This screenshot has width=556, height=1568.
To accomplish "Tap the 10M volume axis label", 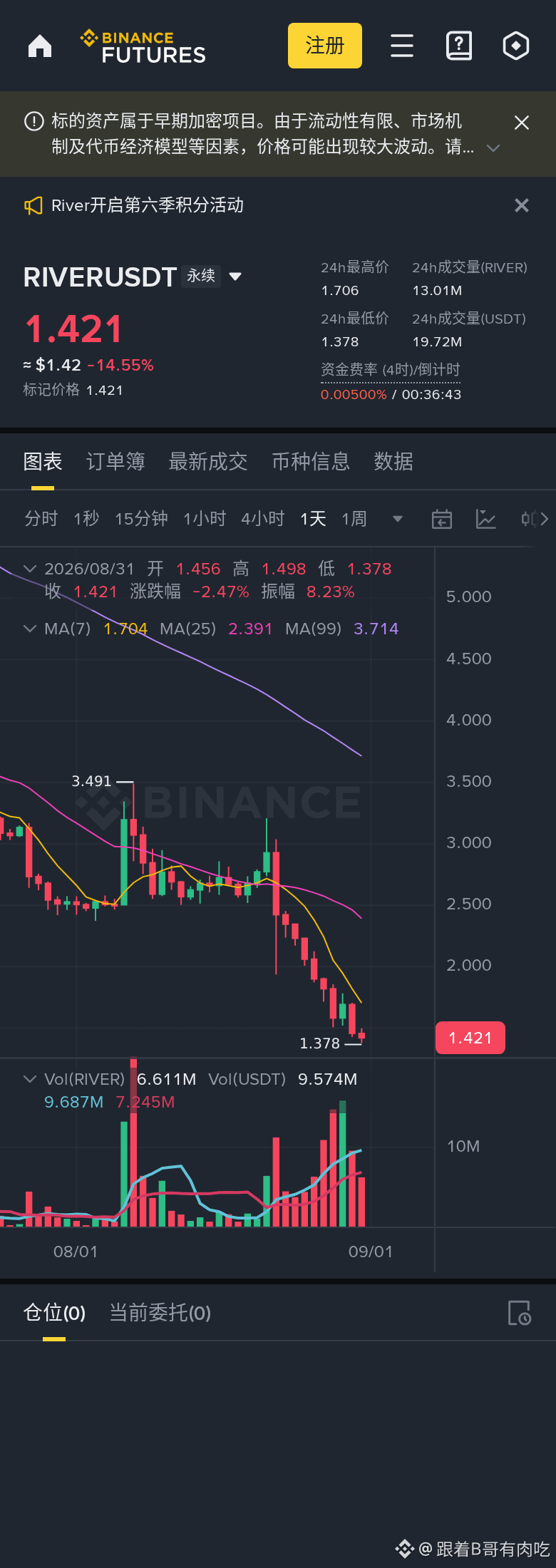I will point(463,1146).
